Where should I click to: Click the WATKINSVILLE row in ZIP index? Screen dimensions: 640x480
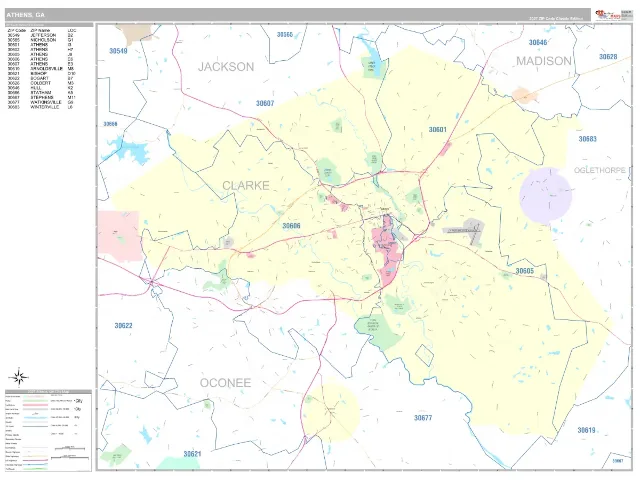pos(41,102)
